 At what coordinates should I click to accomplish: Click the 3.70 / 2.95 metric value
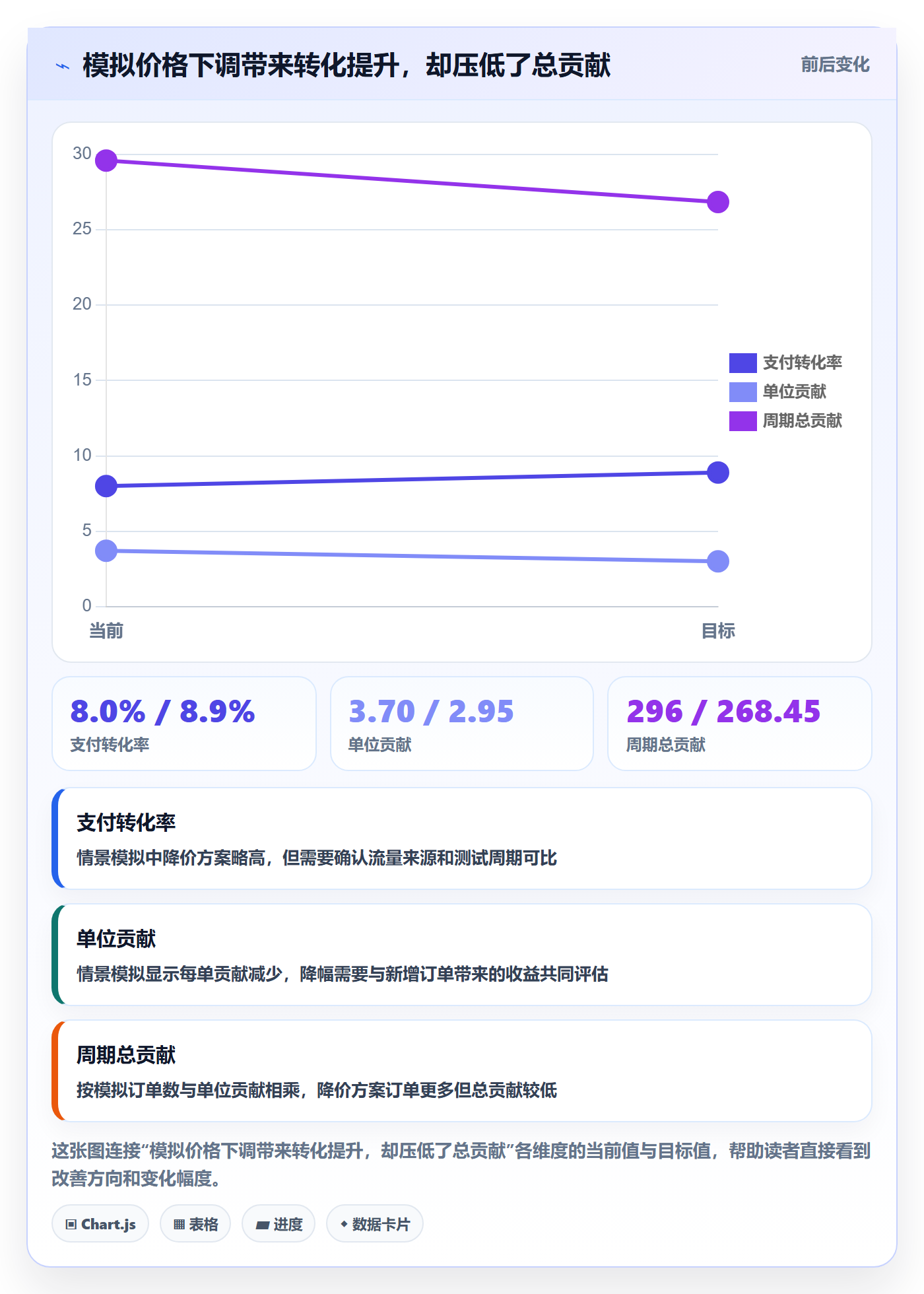(x=431, y=712)
